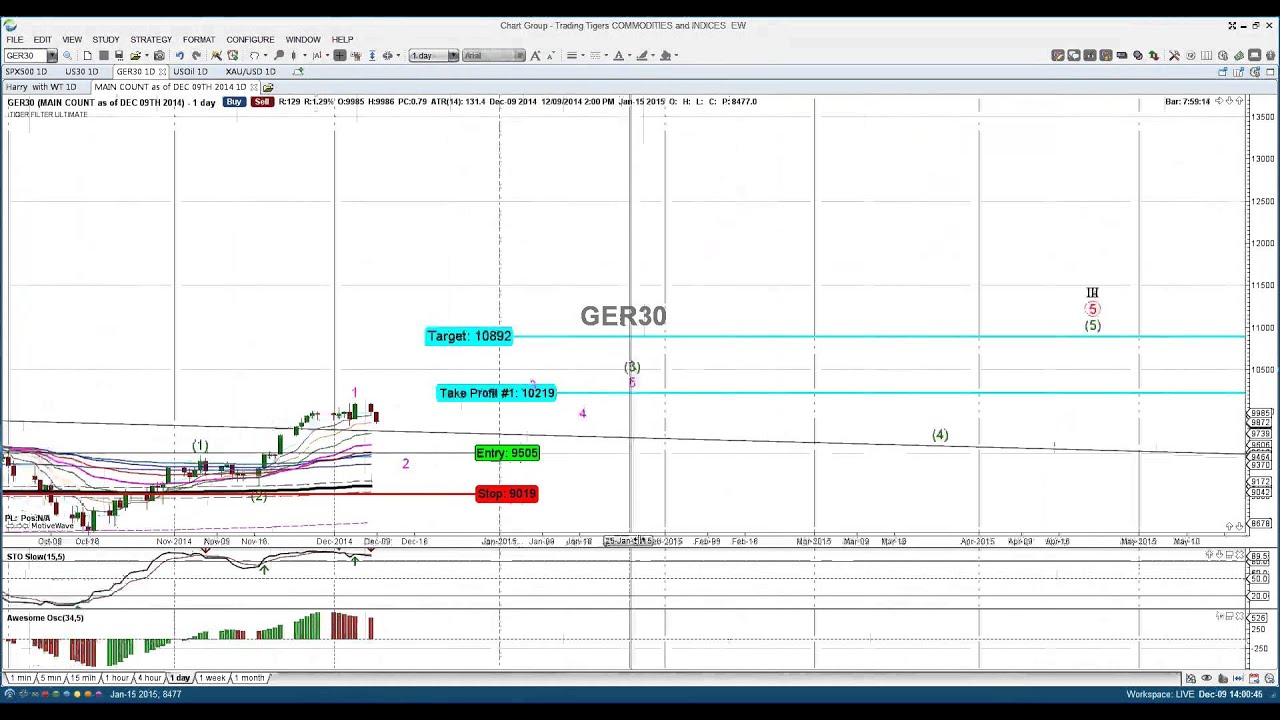The image size is (1280, 720).
Task: Open the cursor pointer tool dropdown
Action: [266, 55]
